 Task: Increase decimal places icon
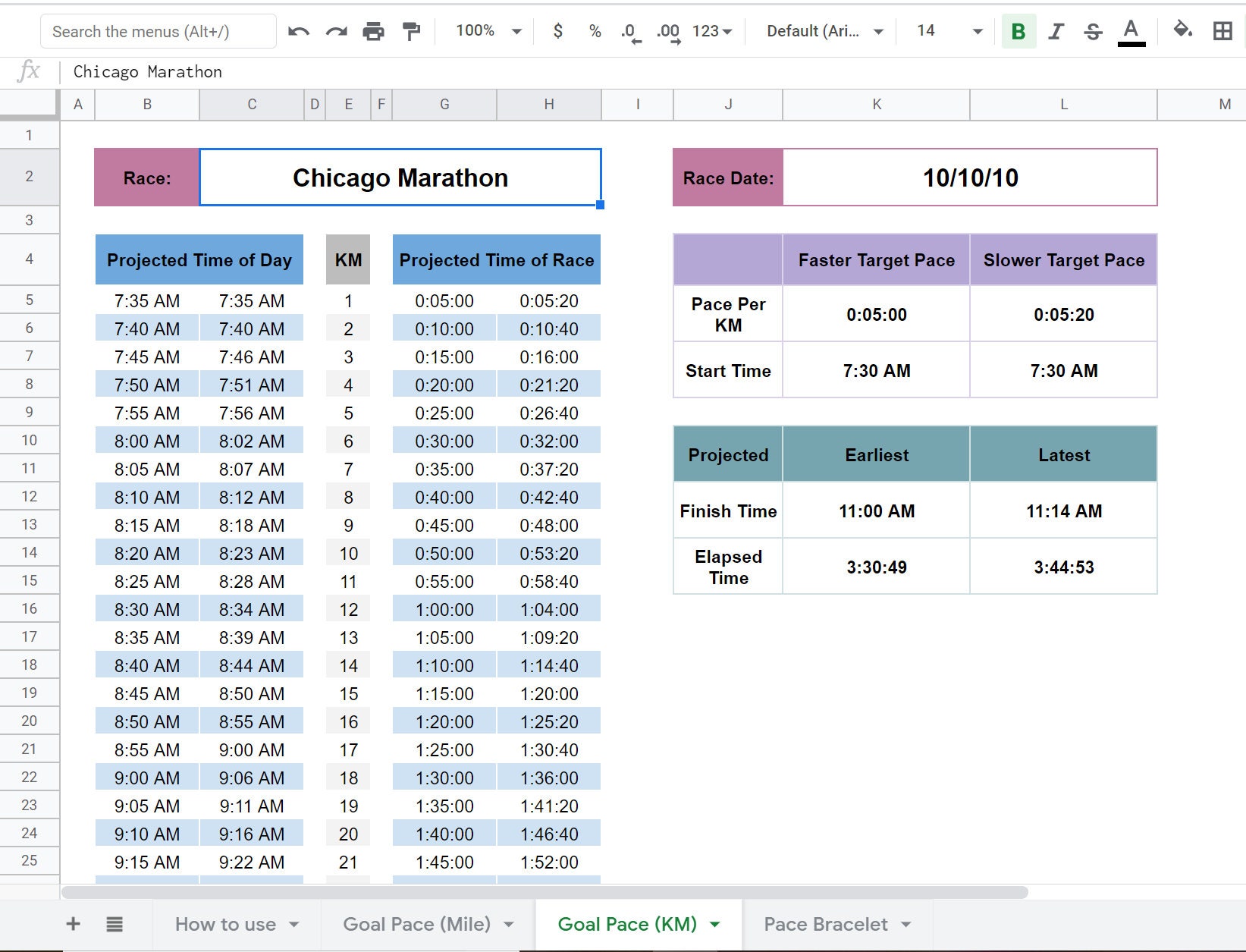tap(668, 32)
